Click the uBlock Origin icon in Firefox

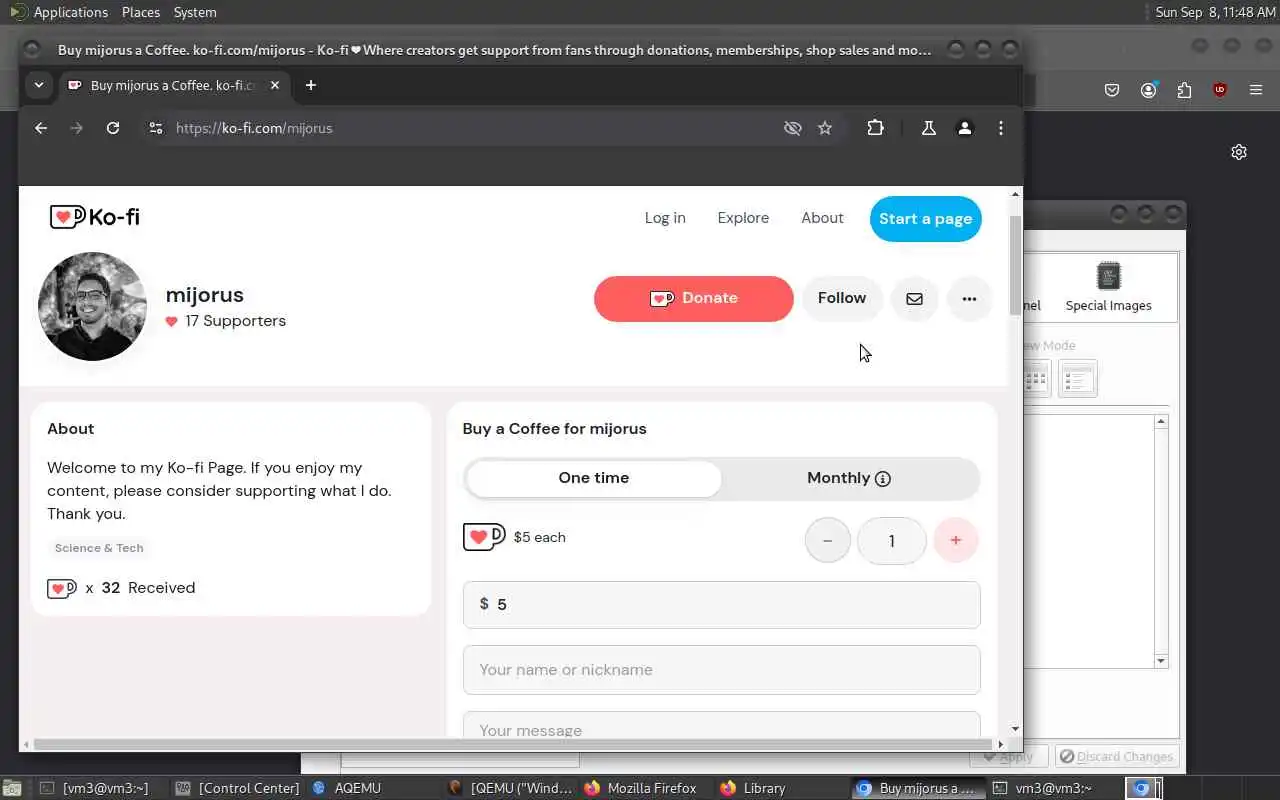click(x=1220, y=90)
